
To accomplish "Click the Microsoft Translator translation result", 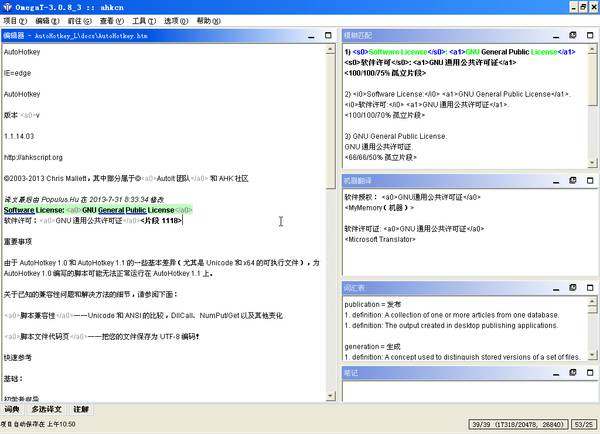I will point(414,234).
